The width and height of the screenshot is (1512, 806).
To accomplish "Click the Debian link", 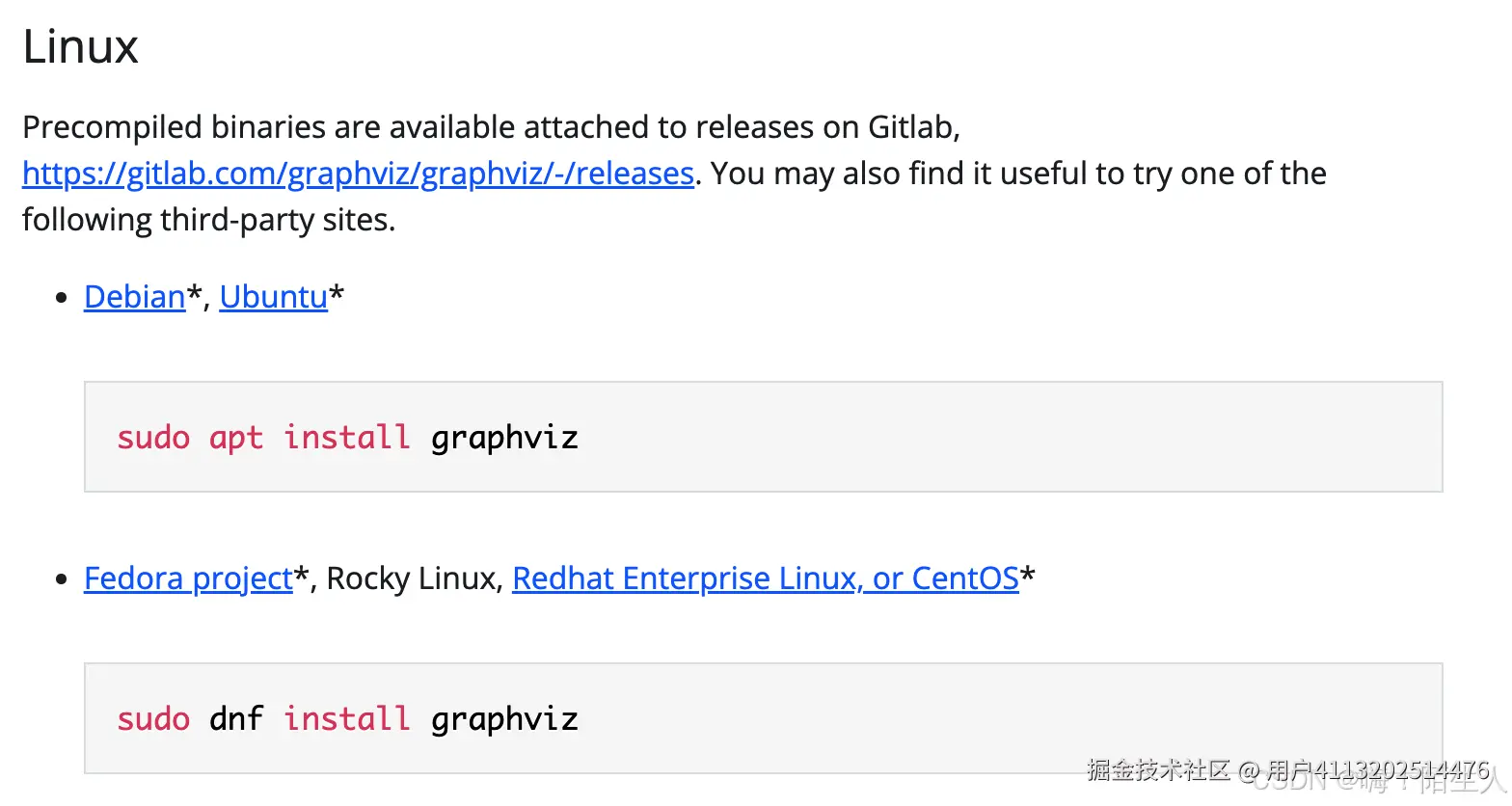I will click(x=134, y=297).
